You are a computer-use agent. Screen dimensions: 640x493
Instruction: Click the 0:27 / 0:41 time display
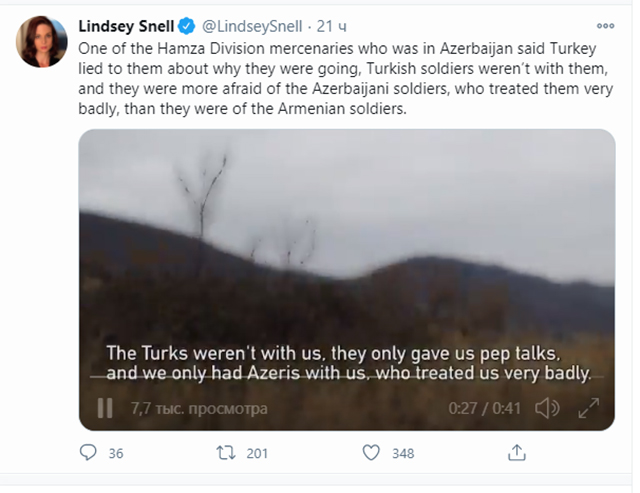pyautogui.click(x=484, y=408)
